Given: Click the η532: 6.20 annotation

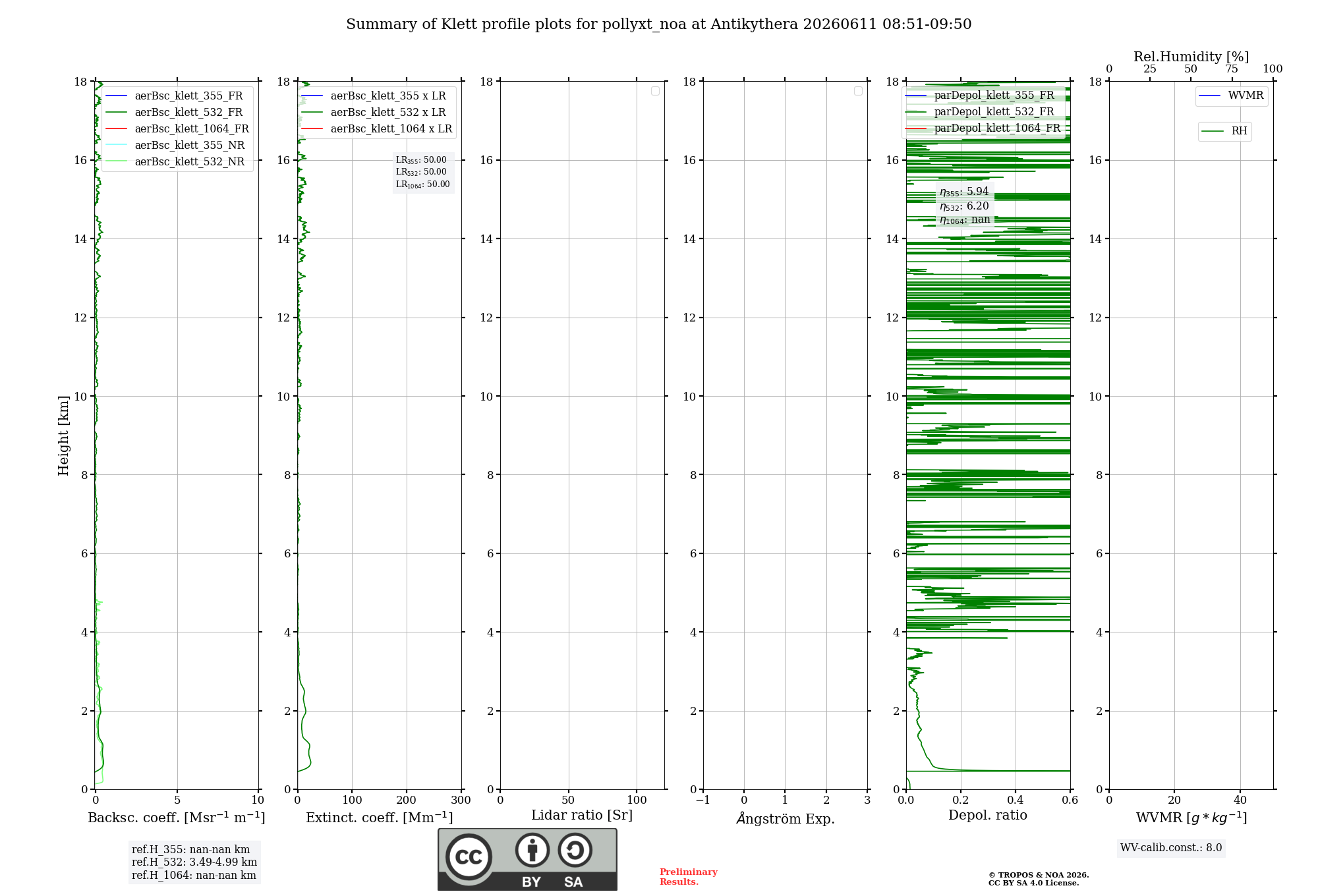Looking at the screenshot, I should pos(964,206).
